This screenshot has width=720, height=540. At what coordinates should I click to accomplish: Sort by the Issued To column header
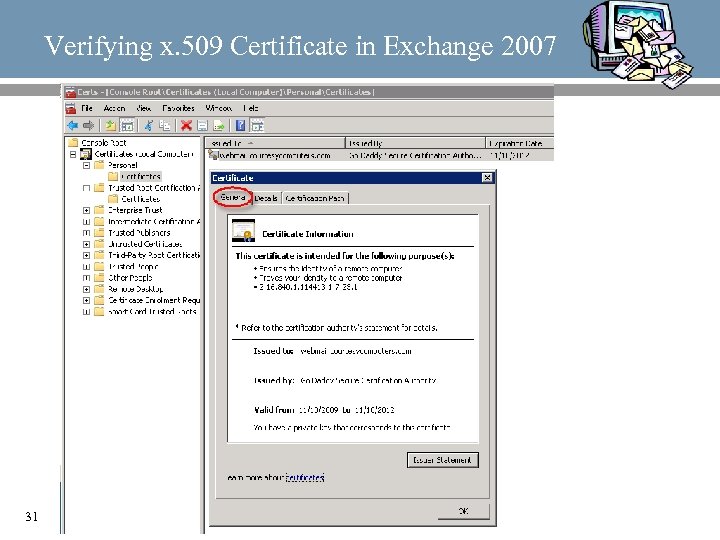pyautogui.click(x=275, y=143)
